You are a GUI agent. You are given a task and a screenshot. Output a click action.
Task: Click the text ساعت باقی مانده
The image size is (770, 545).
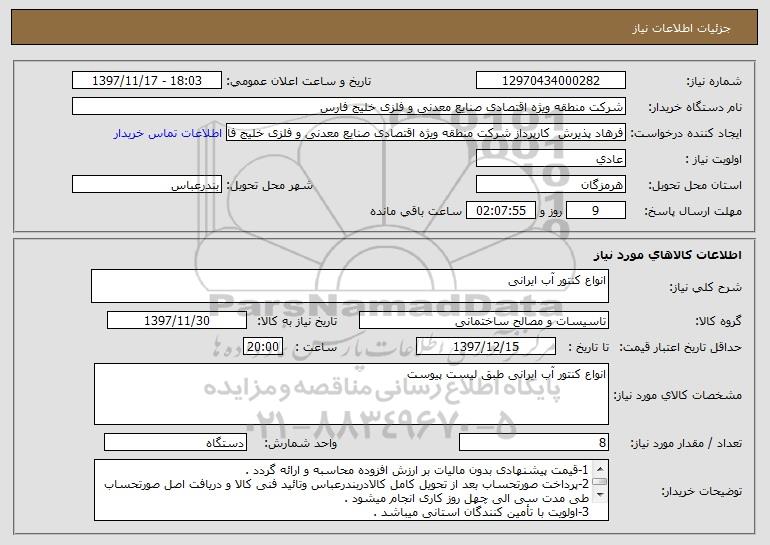[416, 211]
